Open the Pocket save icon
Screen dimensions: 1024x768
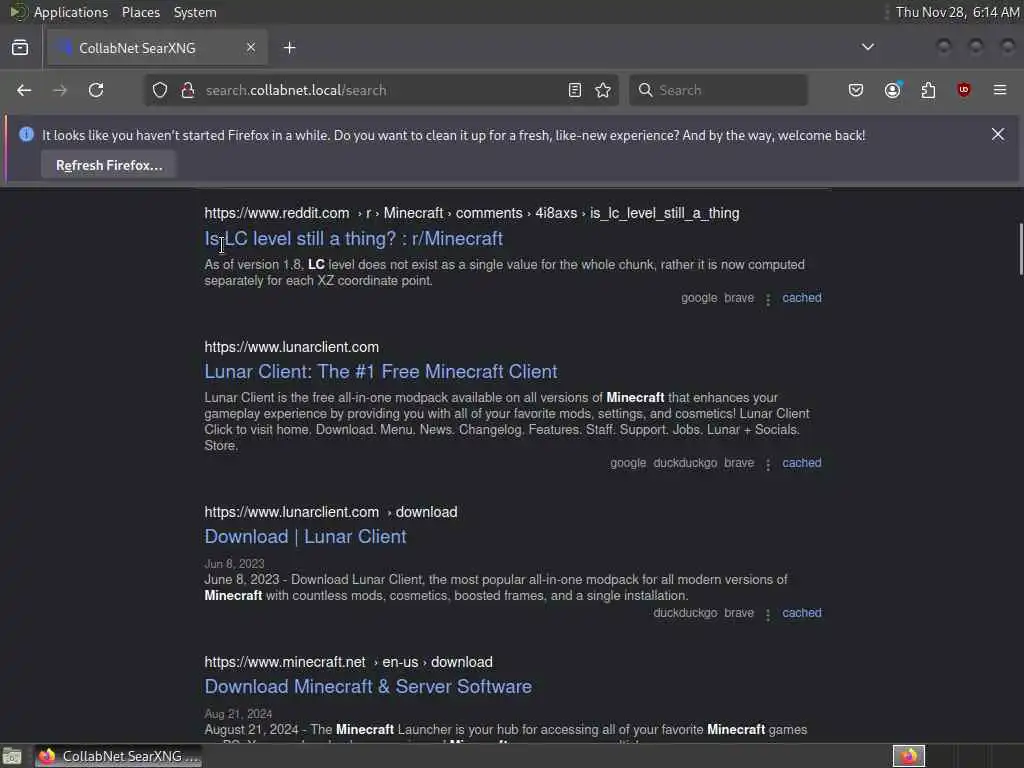point(856,90)
